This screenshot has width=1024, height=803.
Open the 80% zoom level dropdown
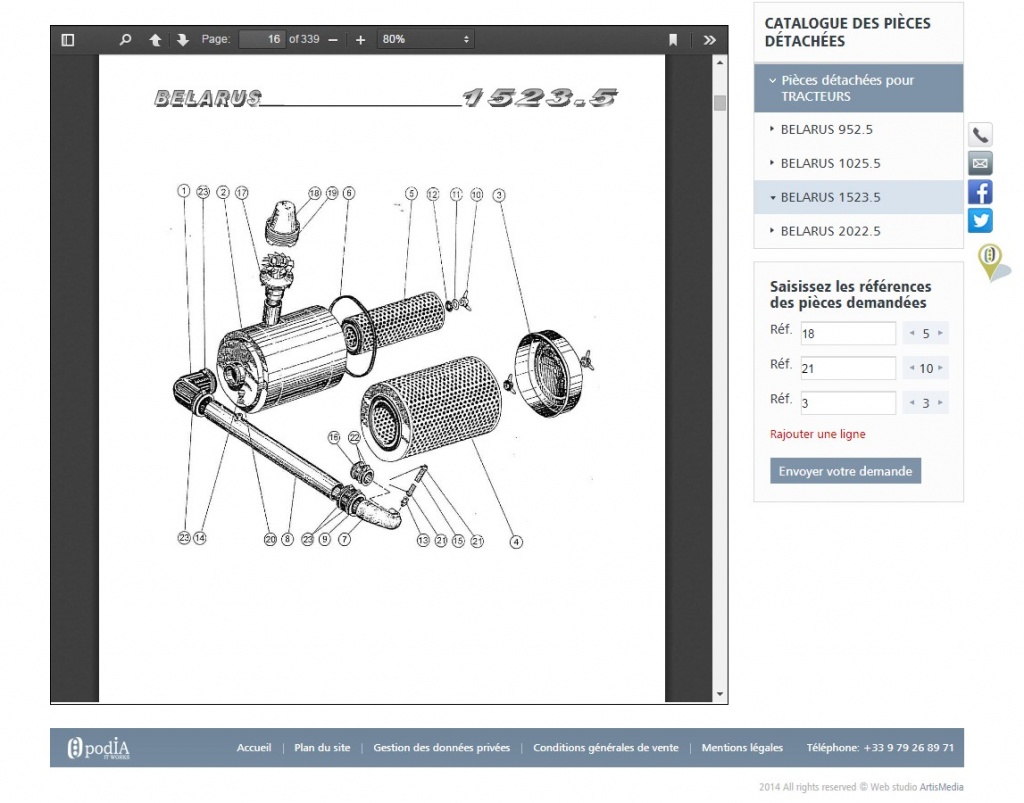[x=425, y=39]
